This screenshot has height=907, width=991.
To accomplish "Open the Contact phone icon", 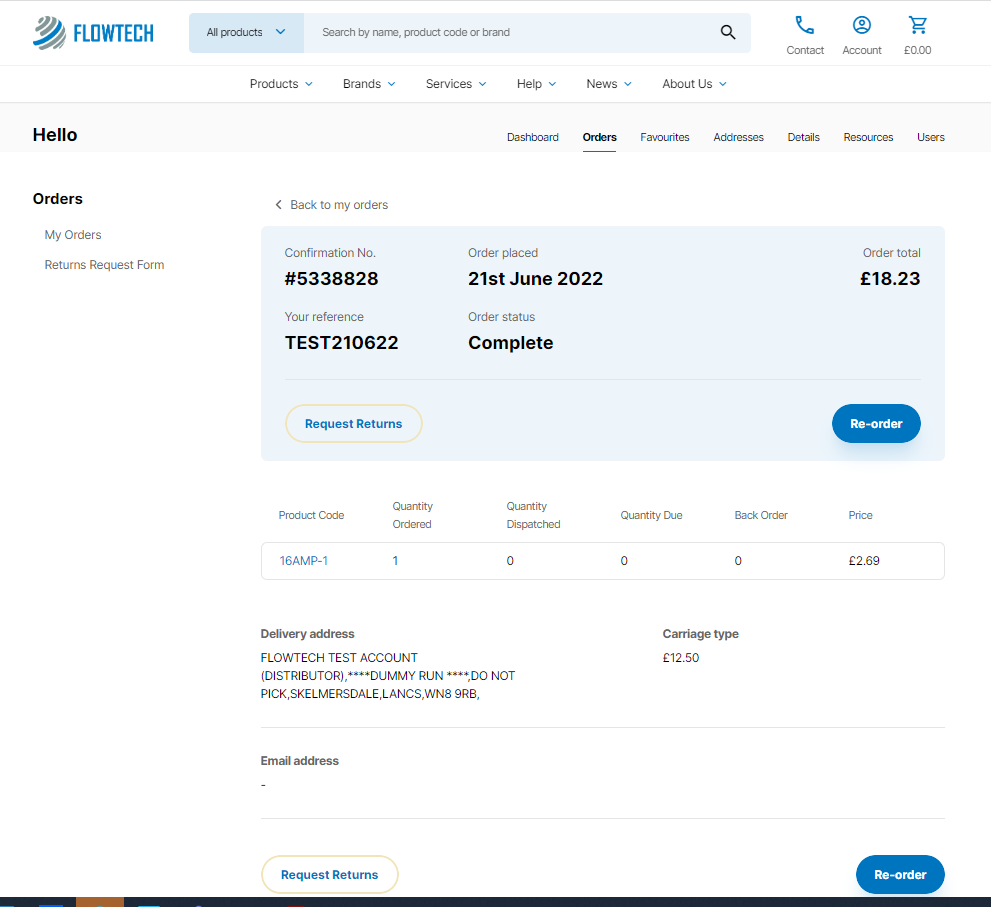I will [805, 25].
